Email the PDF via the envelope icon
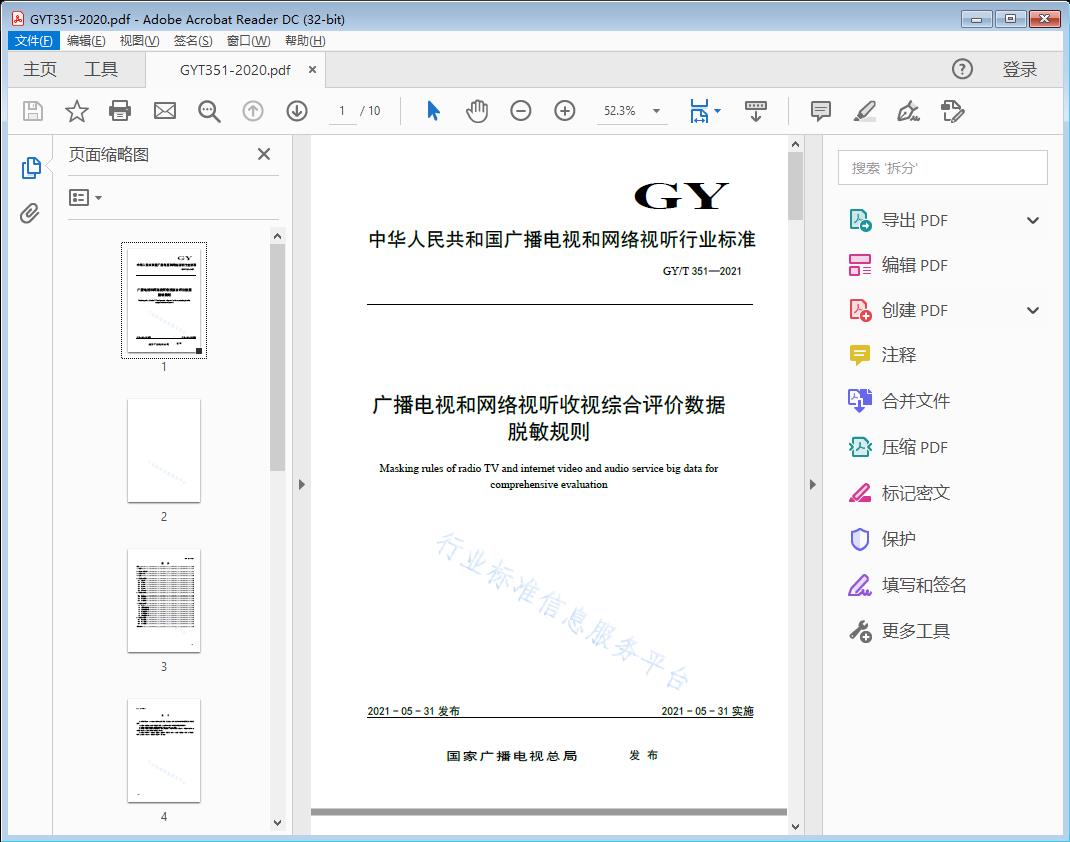 (x=164, y=111)
